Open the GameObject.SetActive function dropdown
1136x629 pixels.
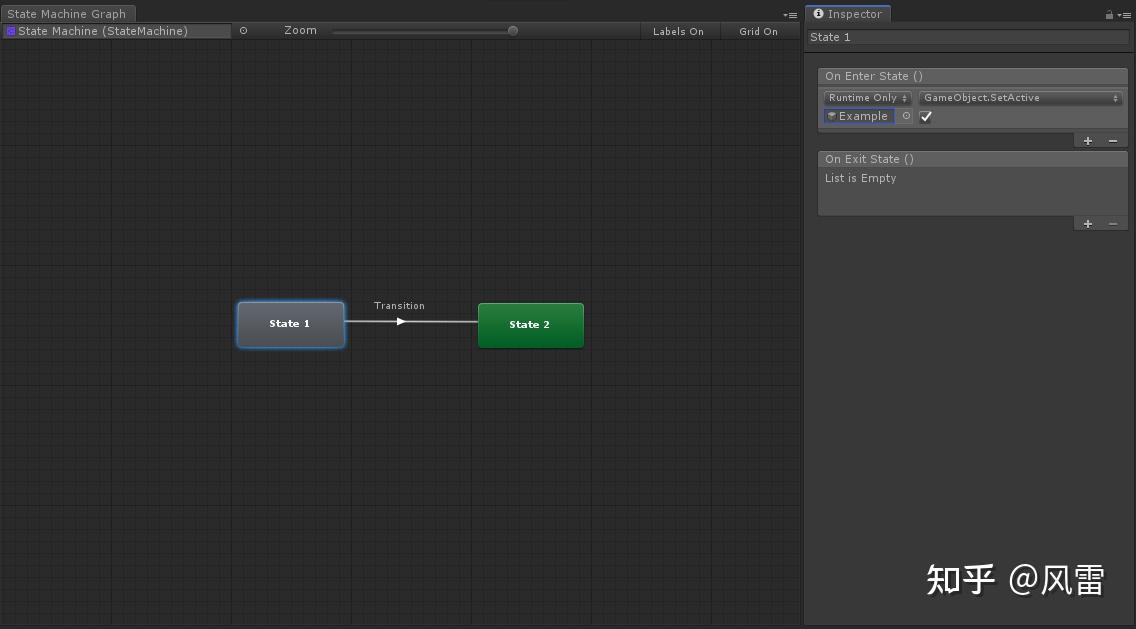(x=1020, y=97)
